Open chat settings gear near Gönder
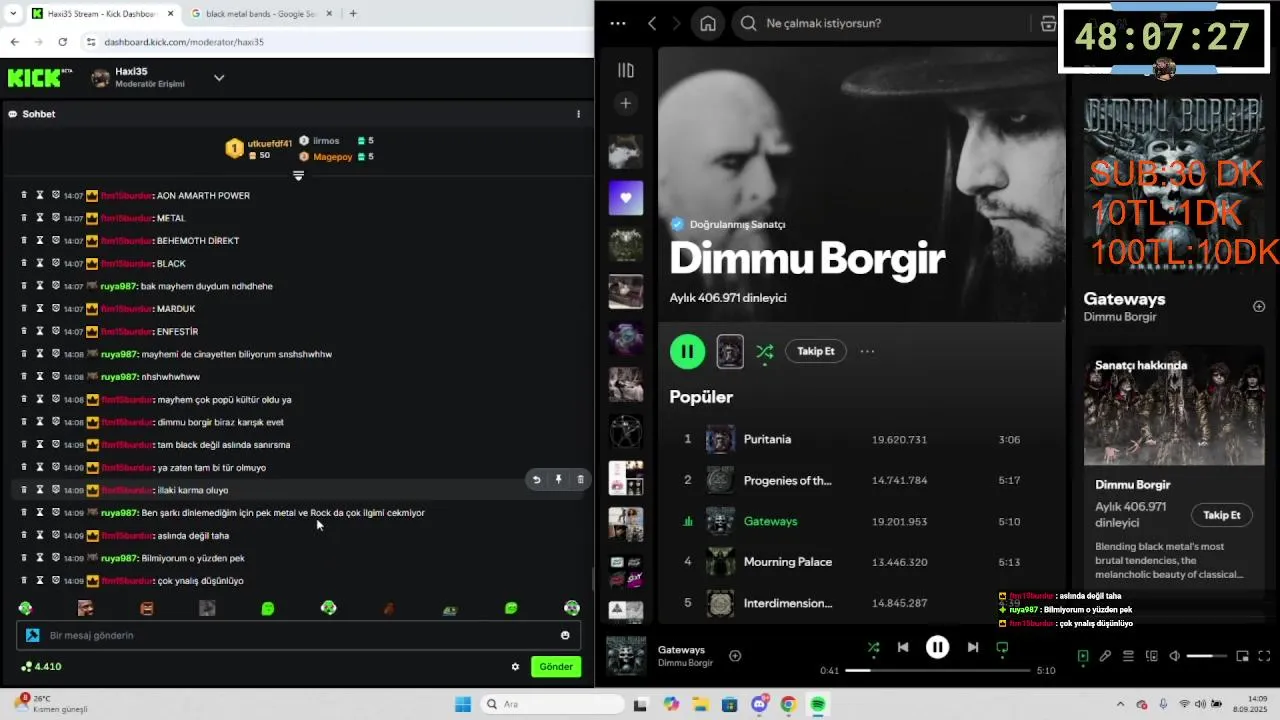The width and height of the screenshot is (1280, 720). [x=515, y=667]
